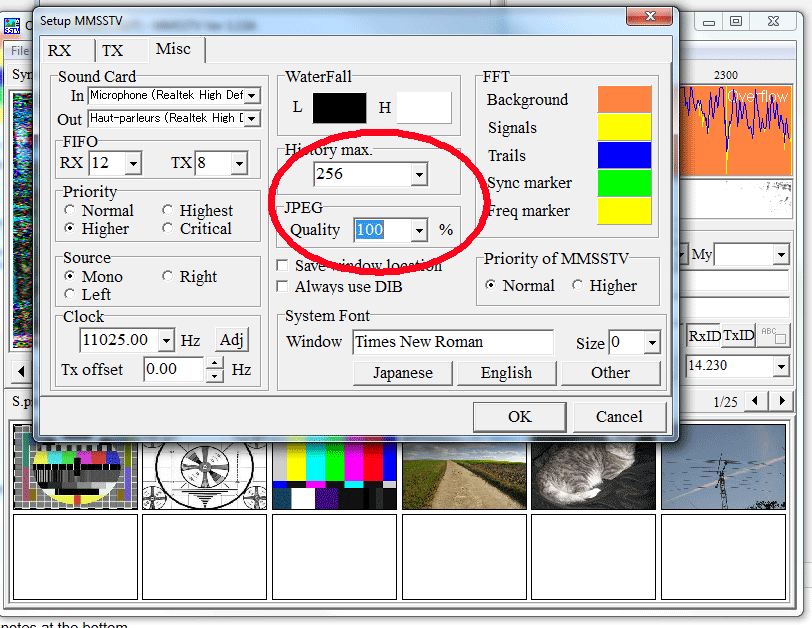Viewport: 812px width, 628px height.
Task: Choose Left source option
Action: [x=70, y=294]
